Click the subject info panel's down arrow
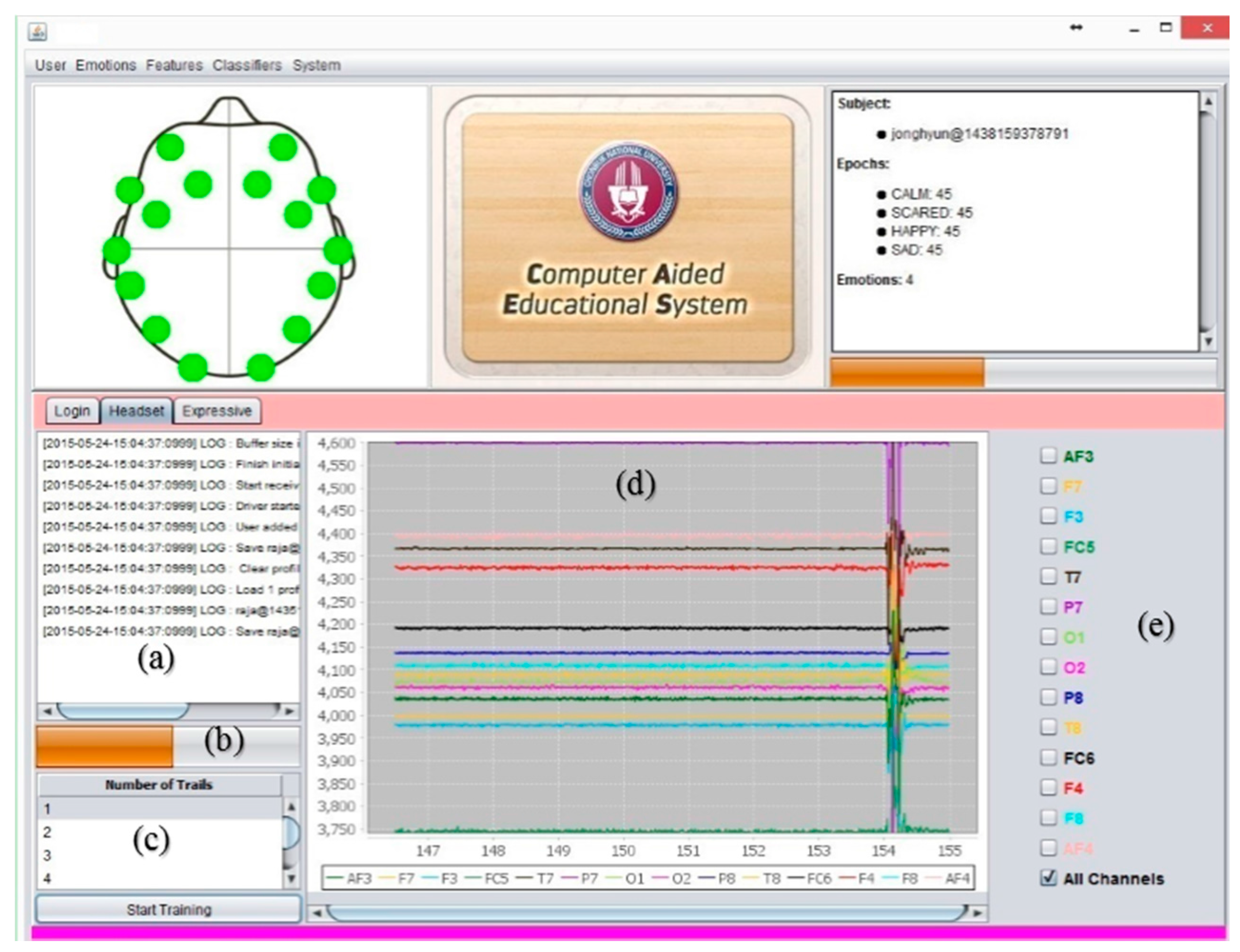 point(1208,342)
